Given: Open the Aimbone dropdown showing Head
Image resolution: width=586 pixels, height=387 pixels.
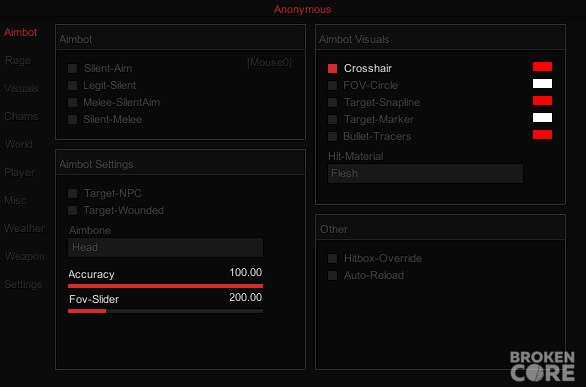Looking at the screenshot, I should [165, 247].
